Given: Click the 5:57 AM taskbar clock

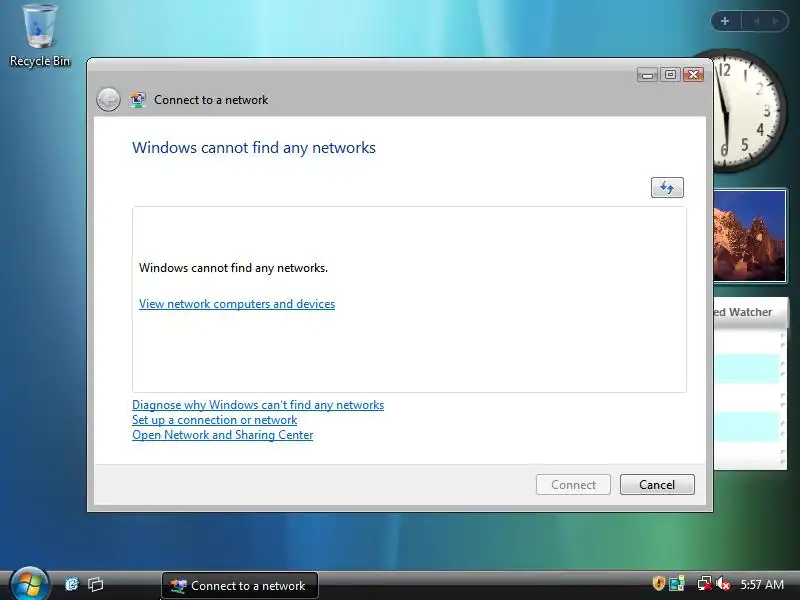Looking at the screenshot, I should (762, 584).
